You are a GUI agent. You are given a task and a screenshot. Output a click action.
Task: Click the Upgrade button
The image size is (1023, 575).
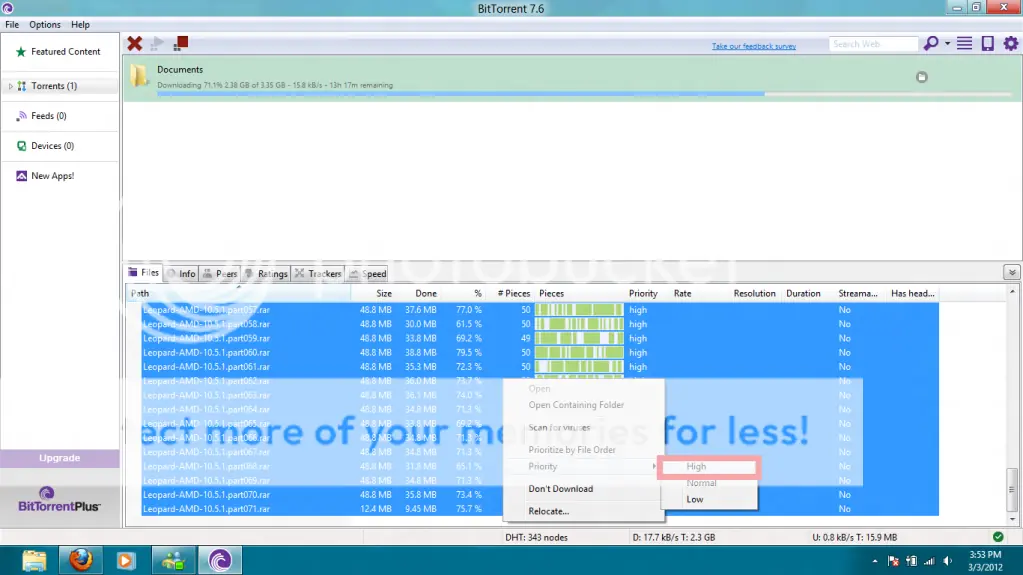coord(59,458)
